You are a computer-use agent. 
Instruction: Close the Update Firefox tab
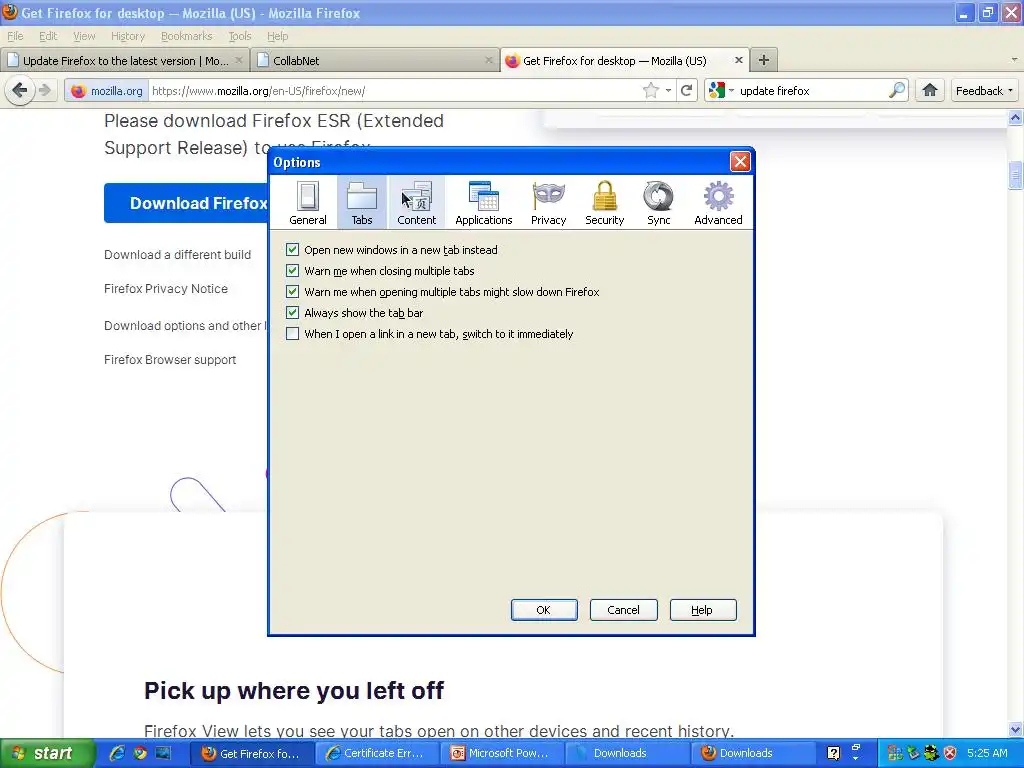point(239,60)
